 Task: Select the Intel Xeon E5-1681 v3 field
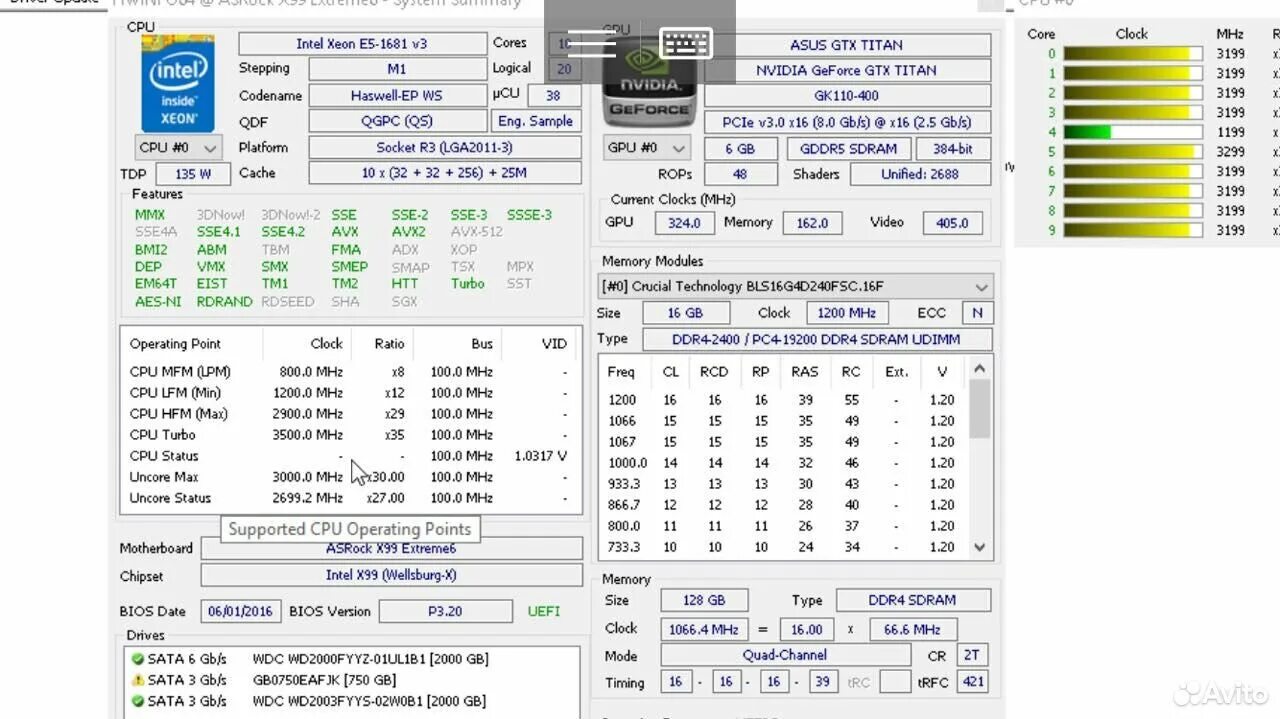pyautogui.click(x=362, y=44)
